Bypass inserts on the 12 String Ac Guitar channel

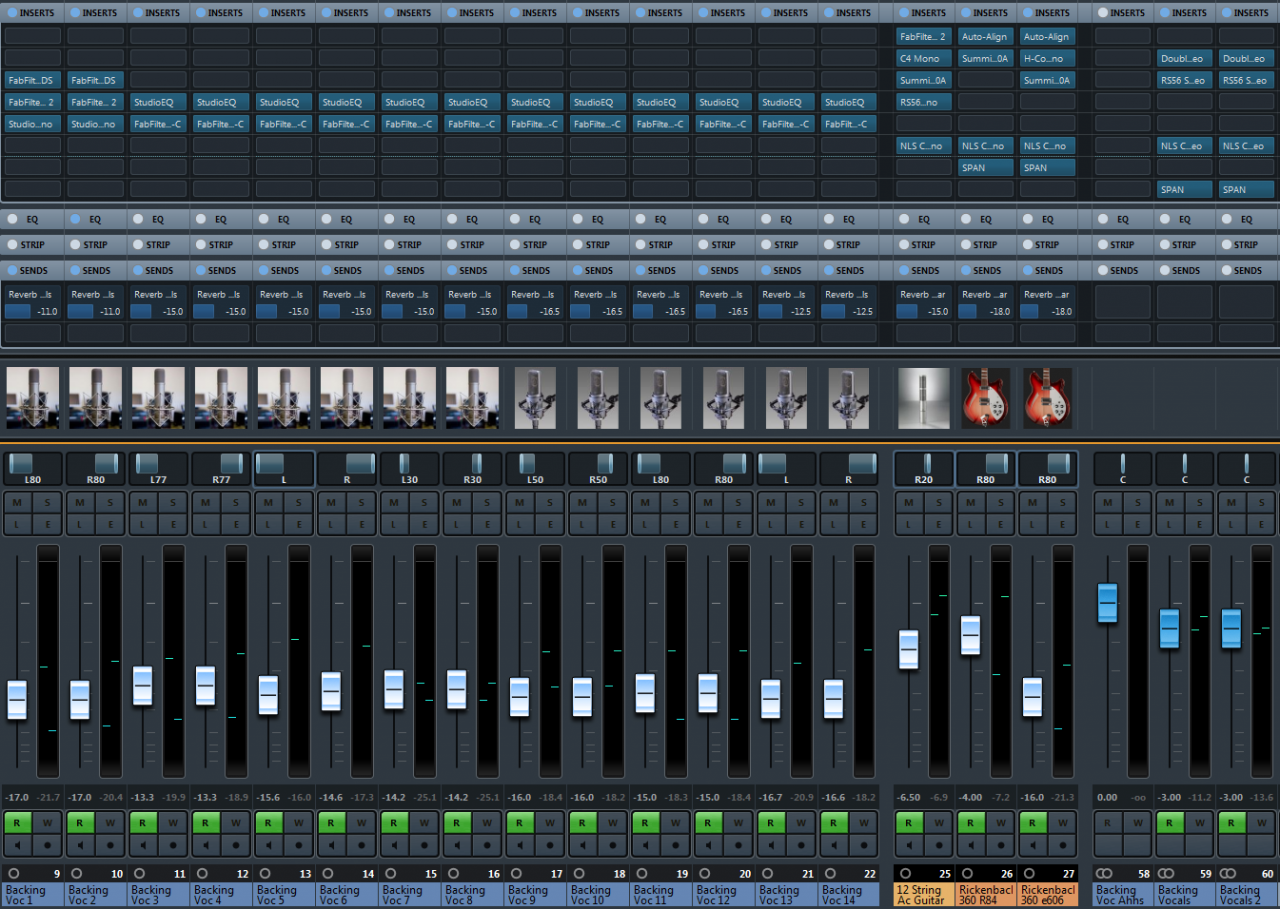(x=903, y=13)
